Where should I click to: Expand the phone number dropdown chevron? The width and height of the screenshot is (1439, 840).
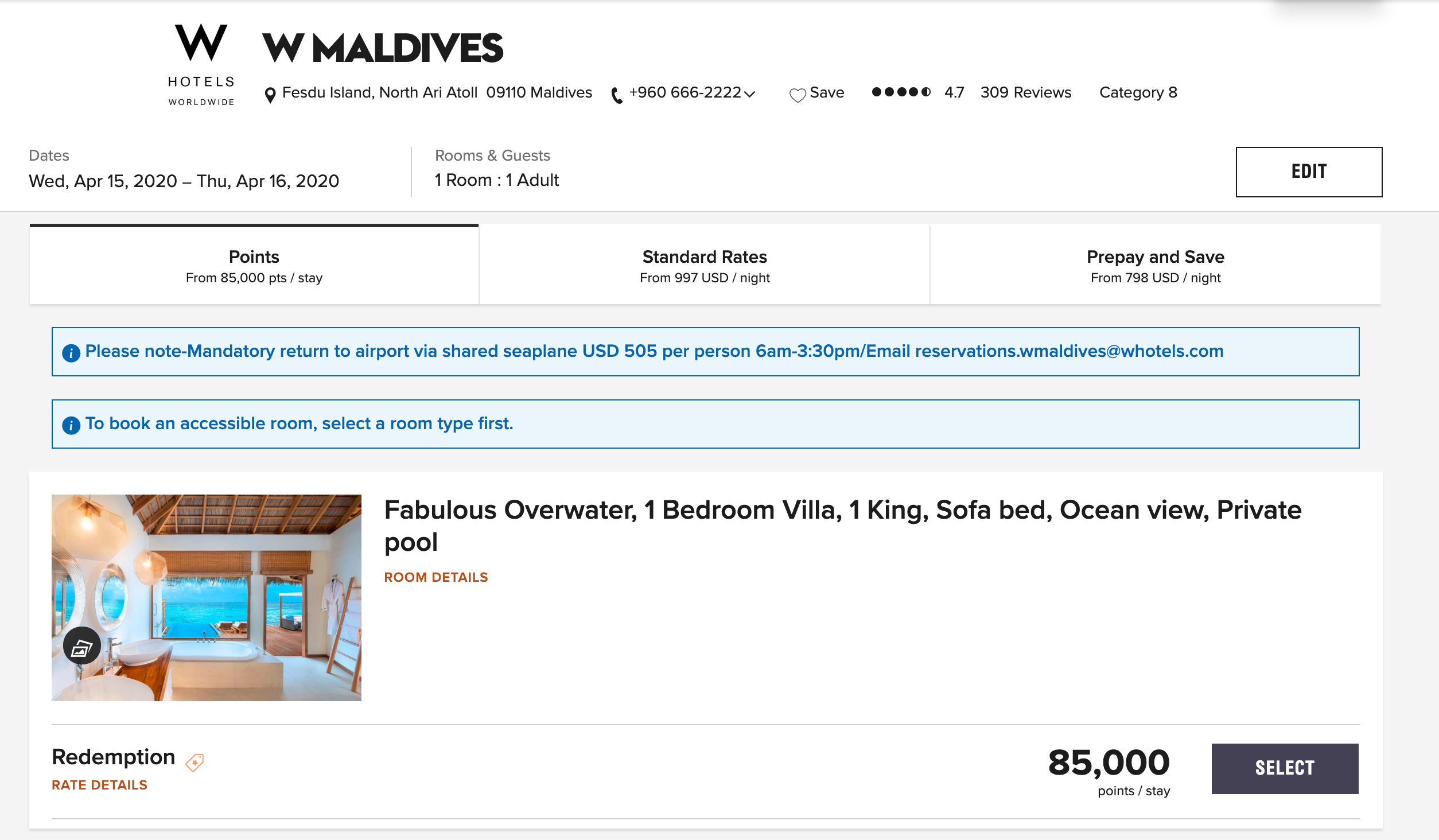point(749,94)
